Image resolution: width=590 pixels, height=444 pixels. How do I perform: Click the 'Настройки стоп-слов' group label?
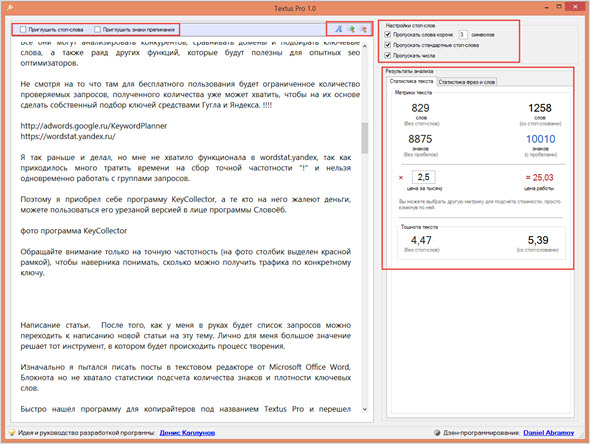coord(410,26)
